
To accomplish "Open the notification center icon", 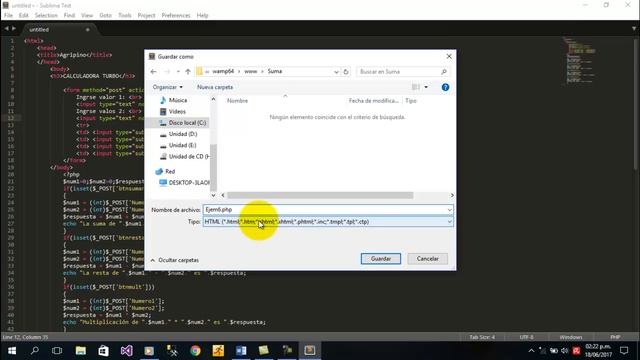I will [624, 351].
